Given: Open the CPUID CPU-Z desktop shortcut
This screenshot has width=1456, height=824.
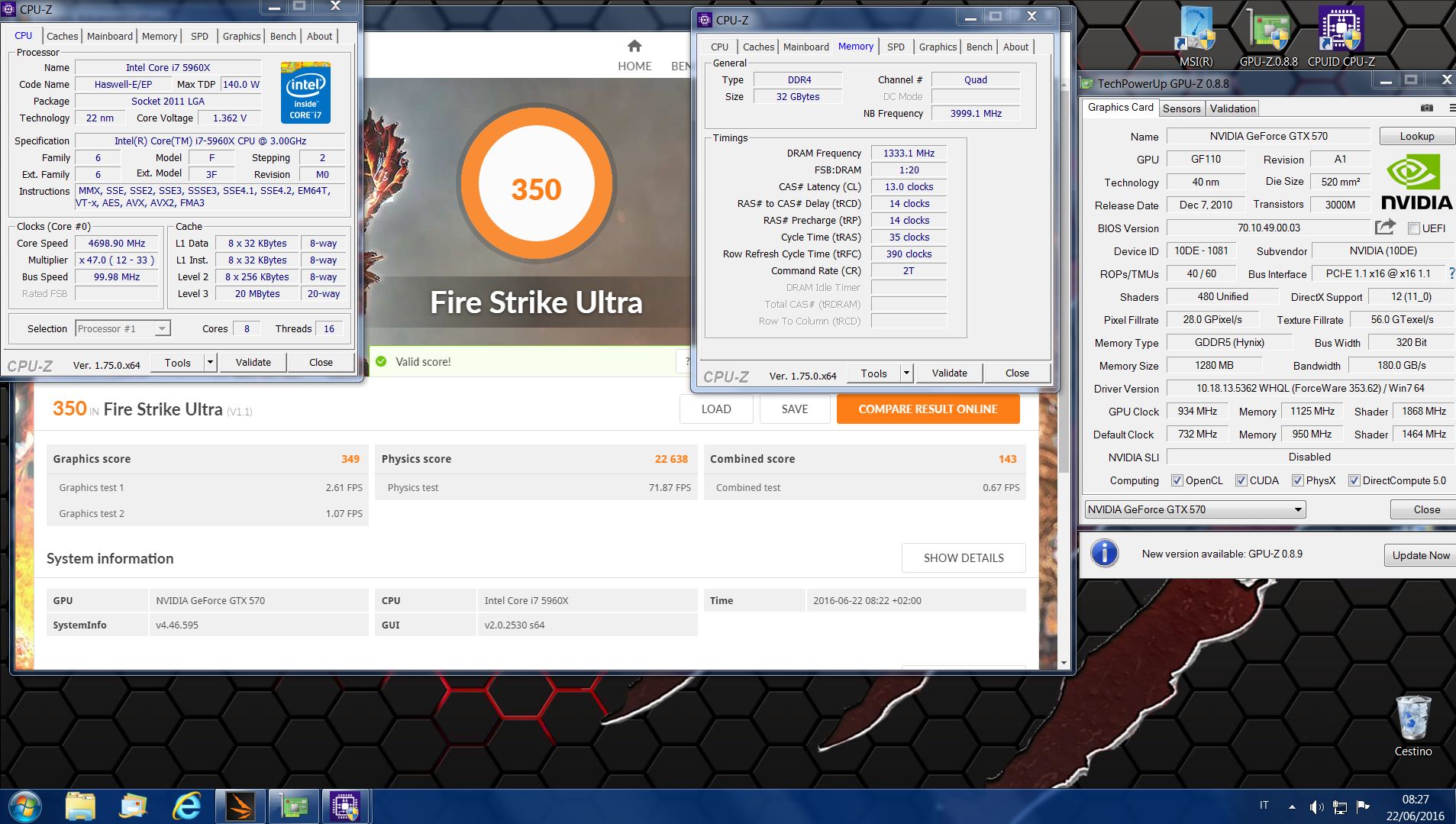Looking at the screenshot, I should pyautogui.click(x=1341, y=36).
